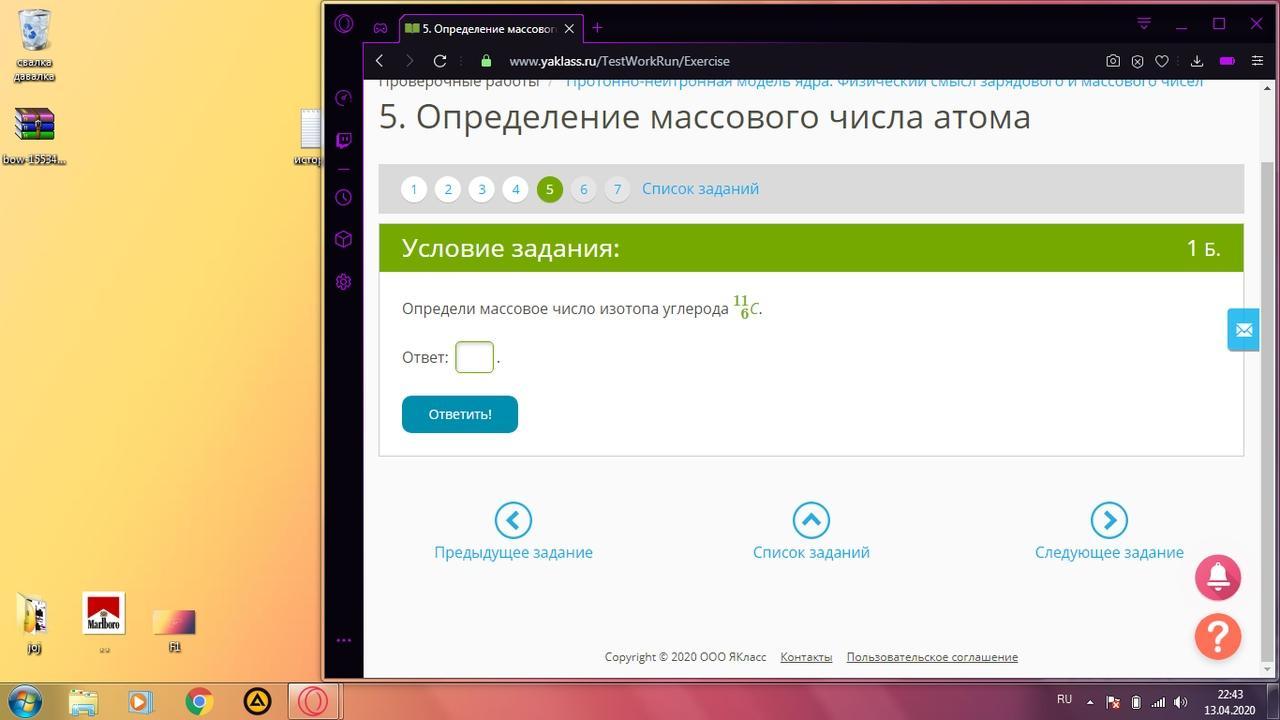Select the f1 image file on desktop

click(174, 630)
